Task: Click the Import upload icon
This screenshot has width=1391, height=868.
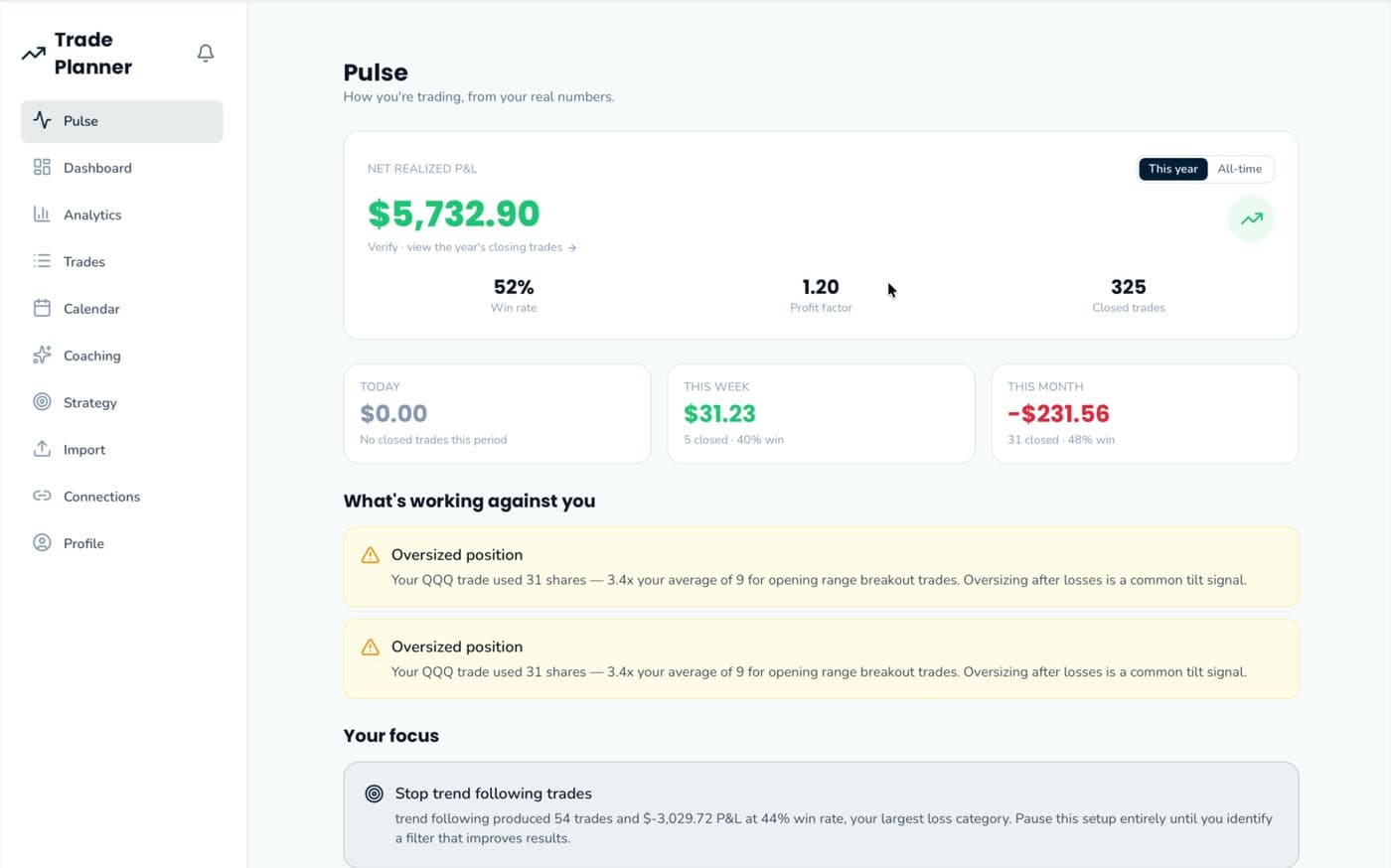Action: [42, 449]
